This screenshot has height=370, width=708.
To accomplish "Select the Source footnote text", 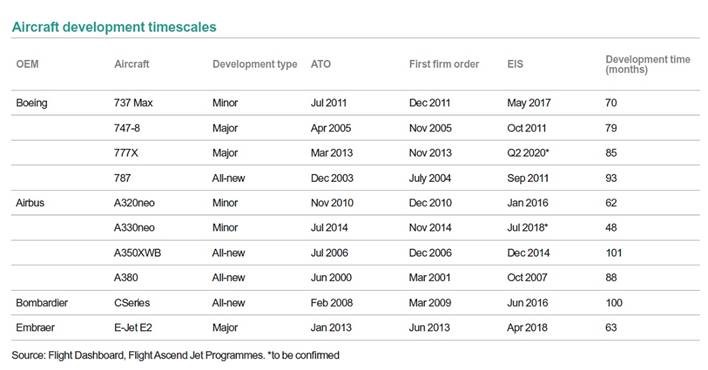I will tap(176, 356).
